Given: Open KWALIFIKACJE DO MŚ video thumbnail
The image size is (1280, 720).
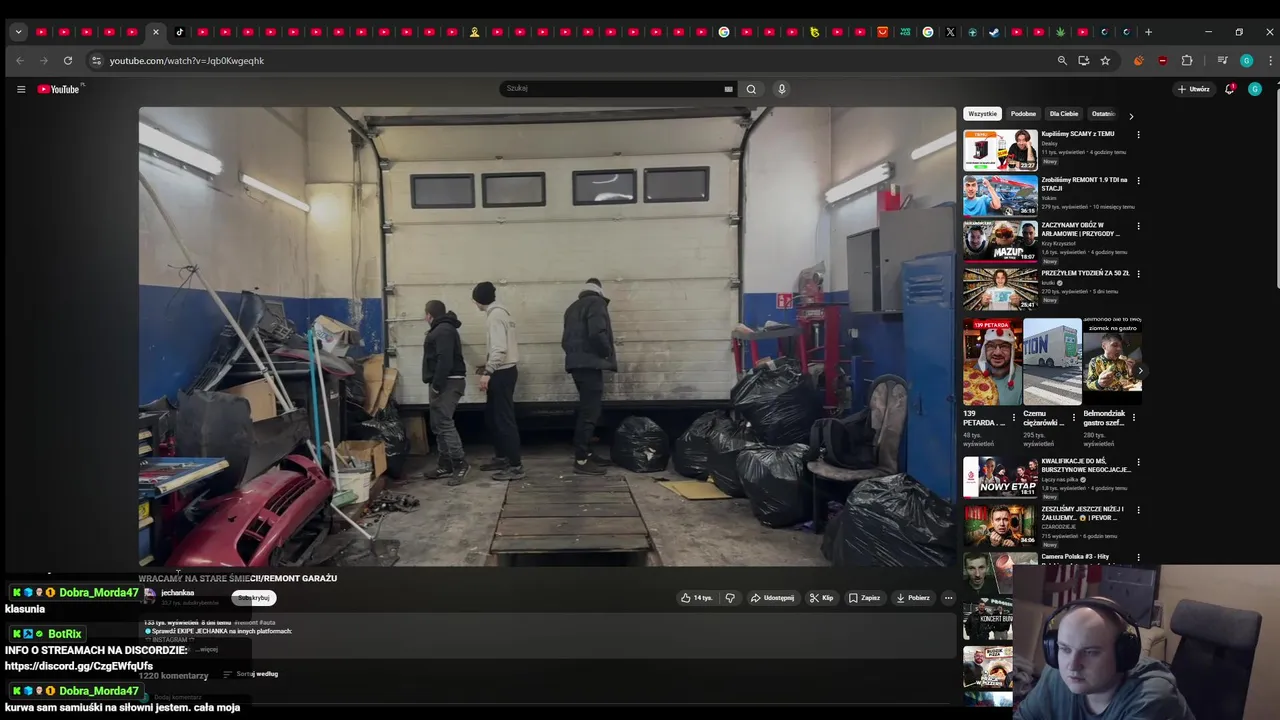Looking at the screenshot, I should (1000, 477).
